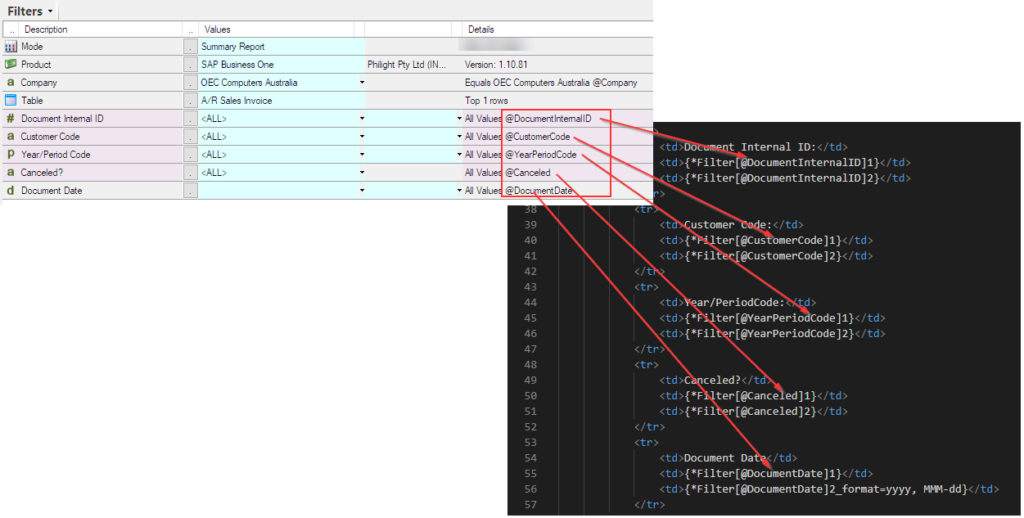Click the Product row ellipsis button
The width and height of the screenshot is (1024, 518).
190,64
